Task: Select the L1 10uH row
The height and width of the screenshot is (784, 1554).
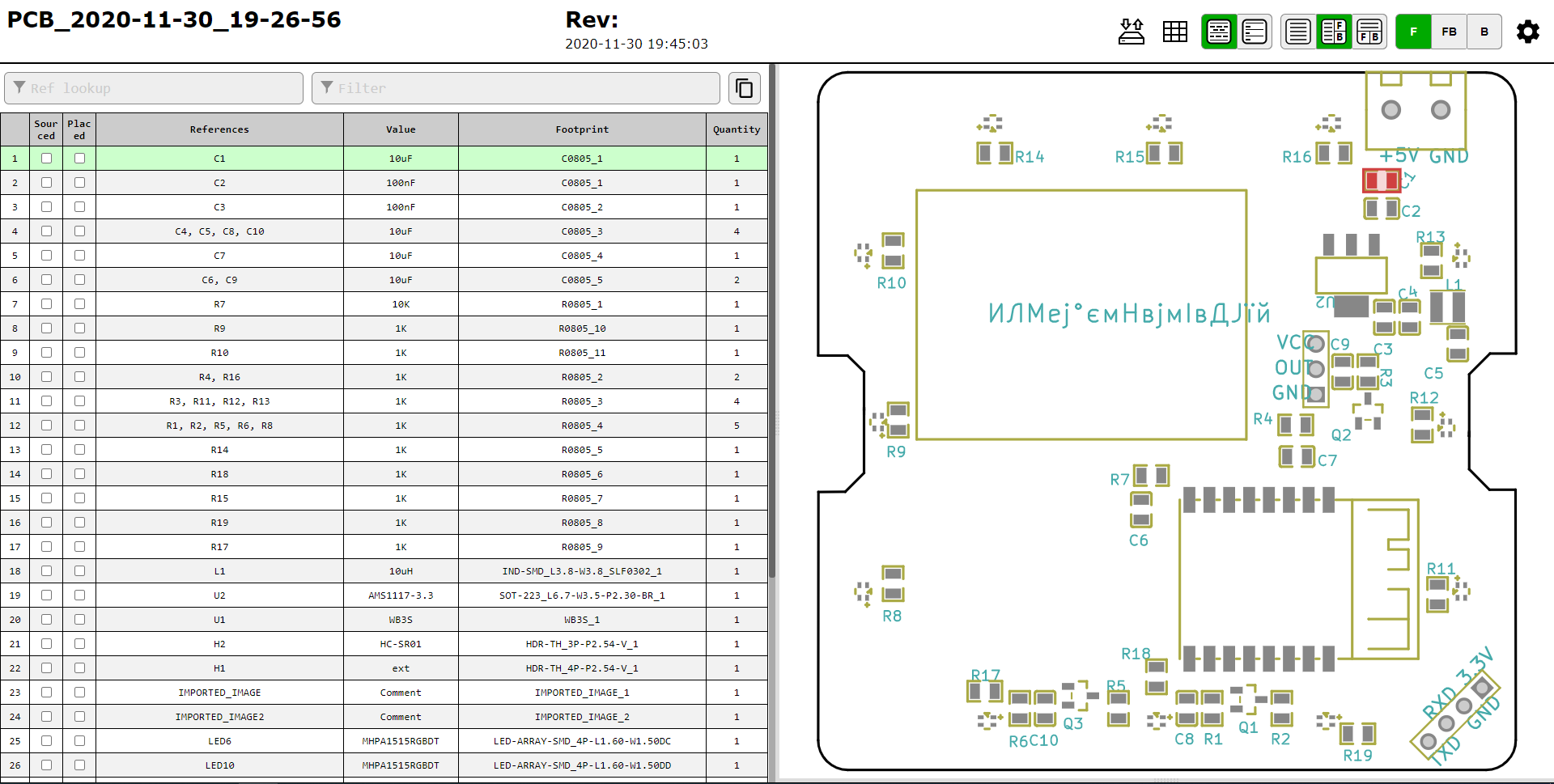Action: [x=401, y=571]
